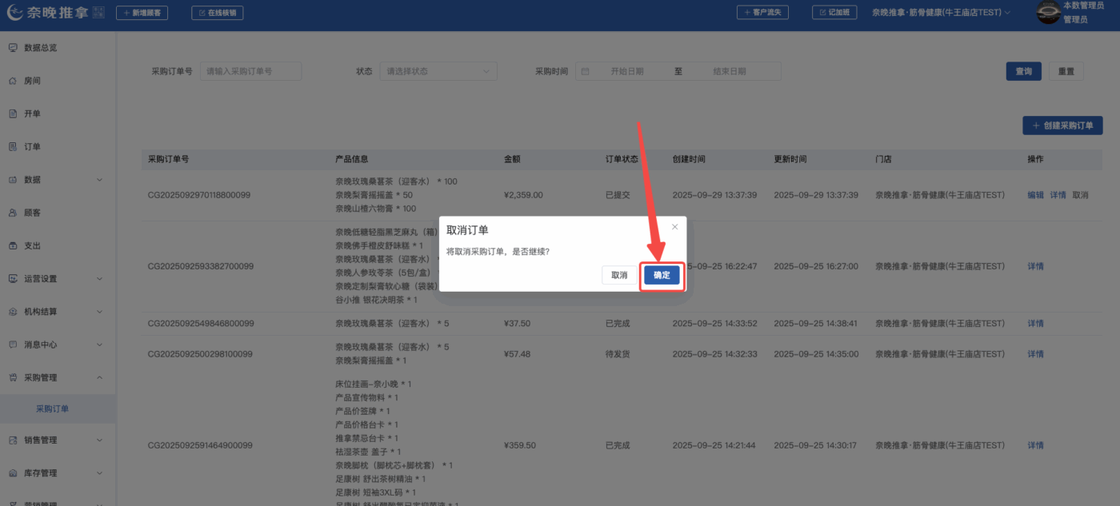Open the 房间 home icon in sidebar
This screenshot has width=1120, height=506.
coord(12,81)
